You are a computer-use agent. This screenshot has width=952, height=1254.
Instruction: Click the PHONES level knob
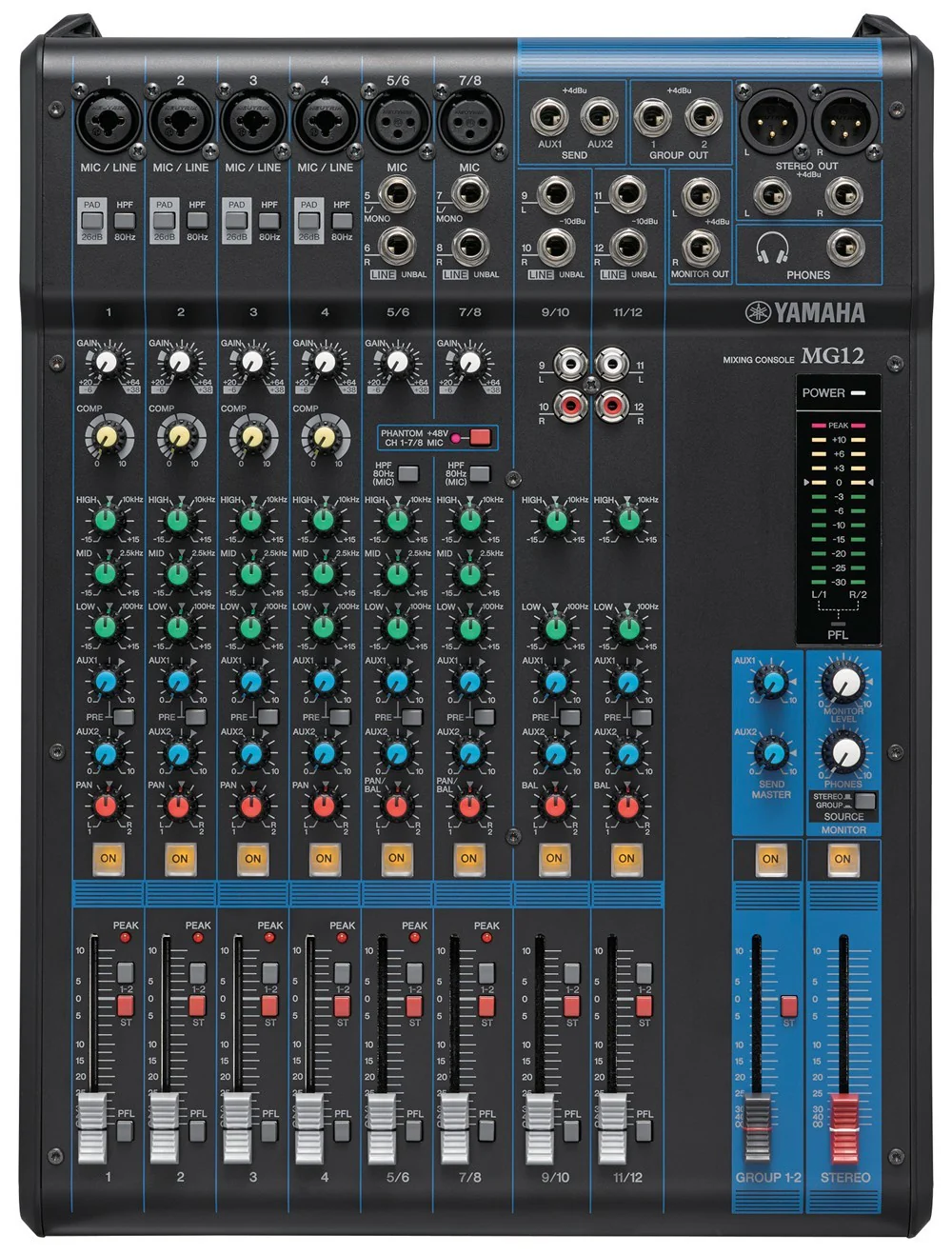point(843,753)
